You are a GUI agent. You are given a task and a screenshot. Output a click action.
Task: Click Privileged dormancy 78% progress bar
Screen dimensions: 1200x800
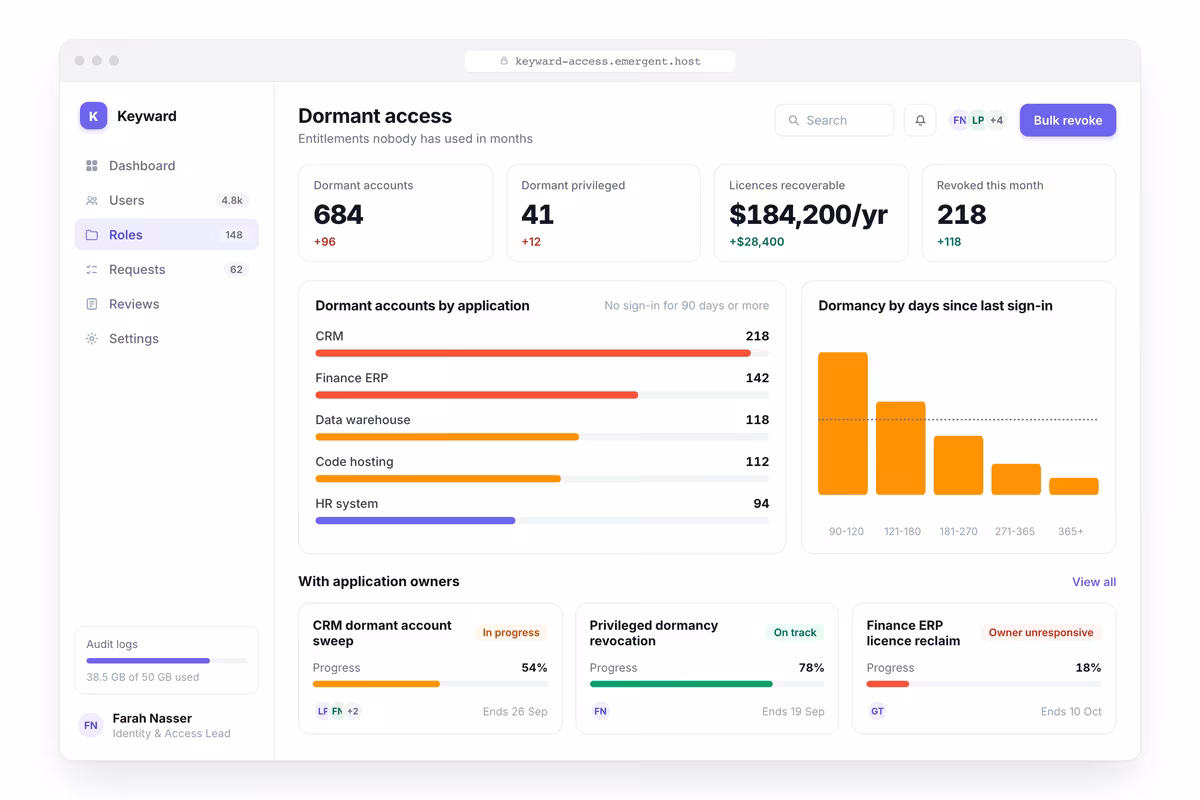coord(707,684)
